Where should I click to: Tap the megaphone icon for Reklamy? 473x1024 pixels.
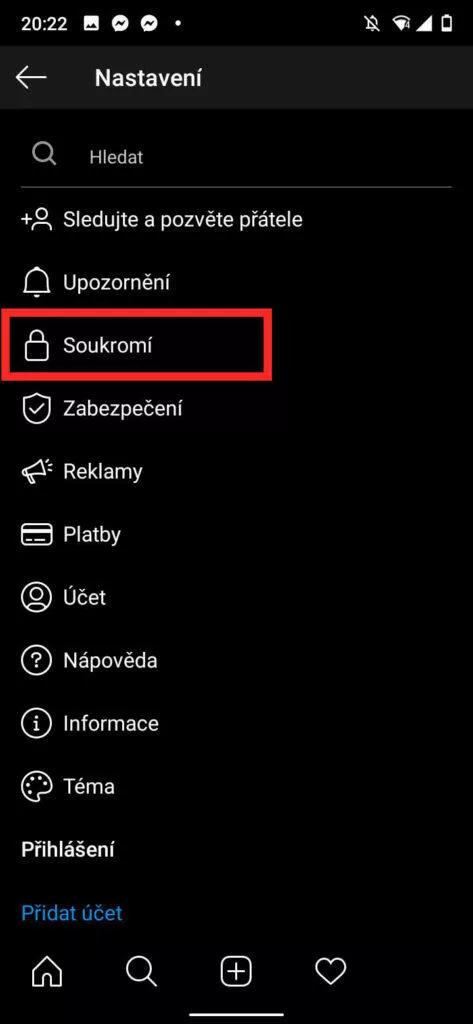coord(37,472)
